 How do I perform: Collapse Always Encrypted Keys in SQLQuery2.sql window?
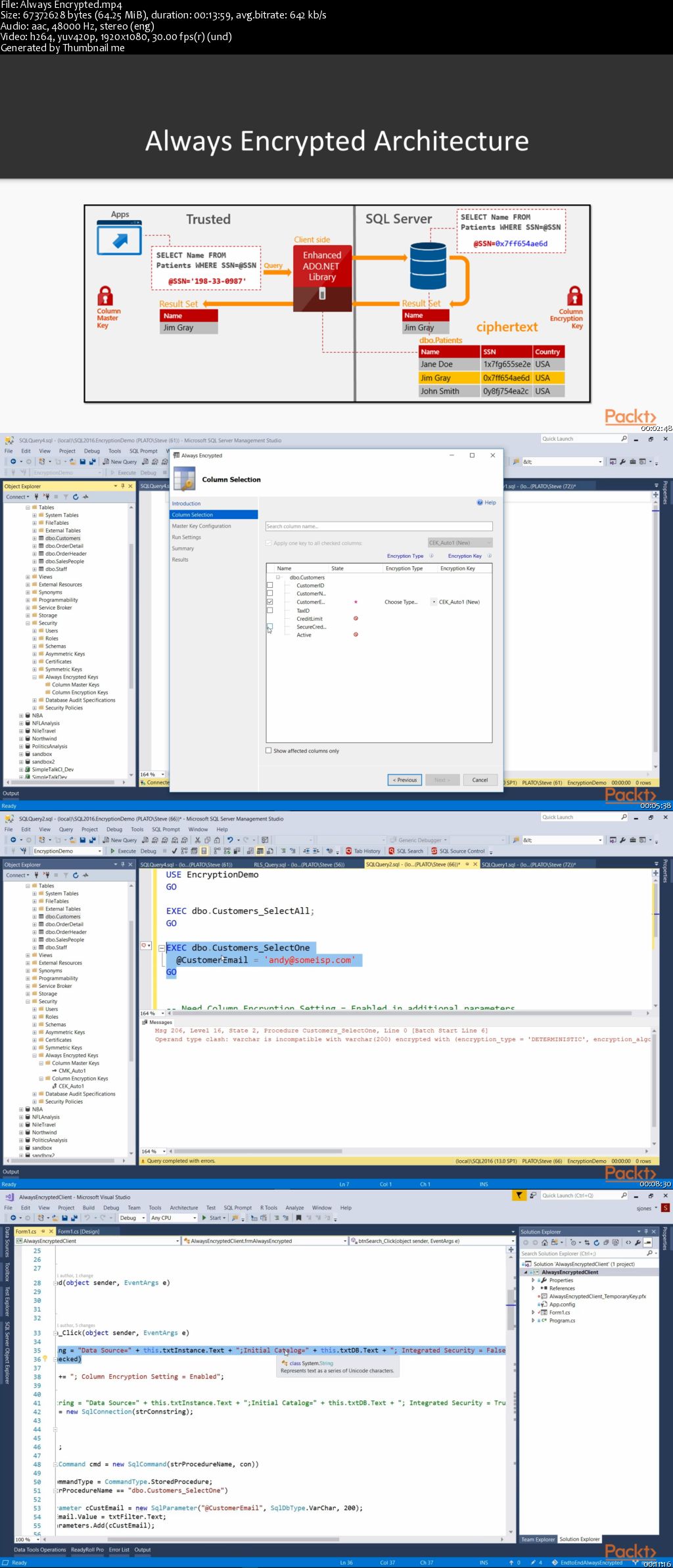click(34, 1055)
